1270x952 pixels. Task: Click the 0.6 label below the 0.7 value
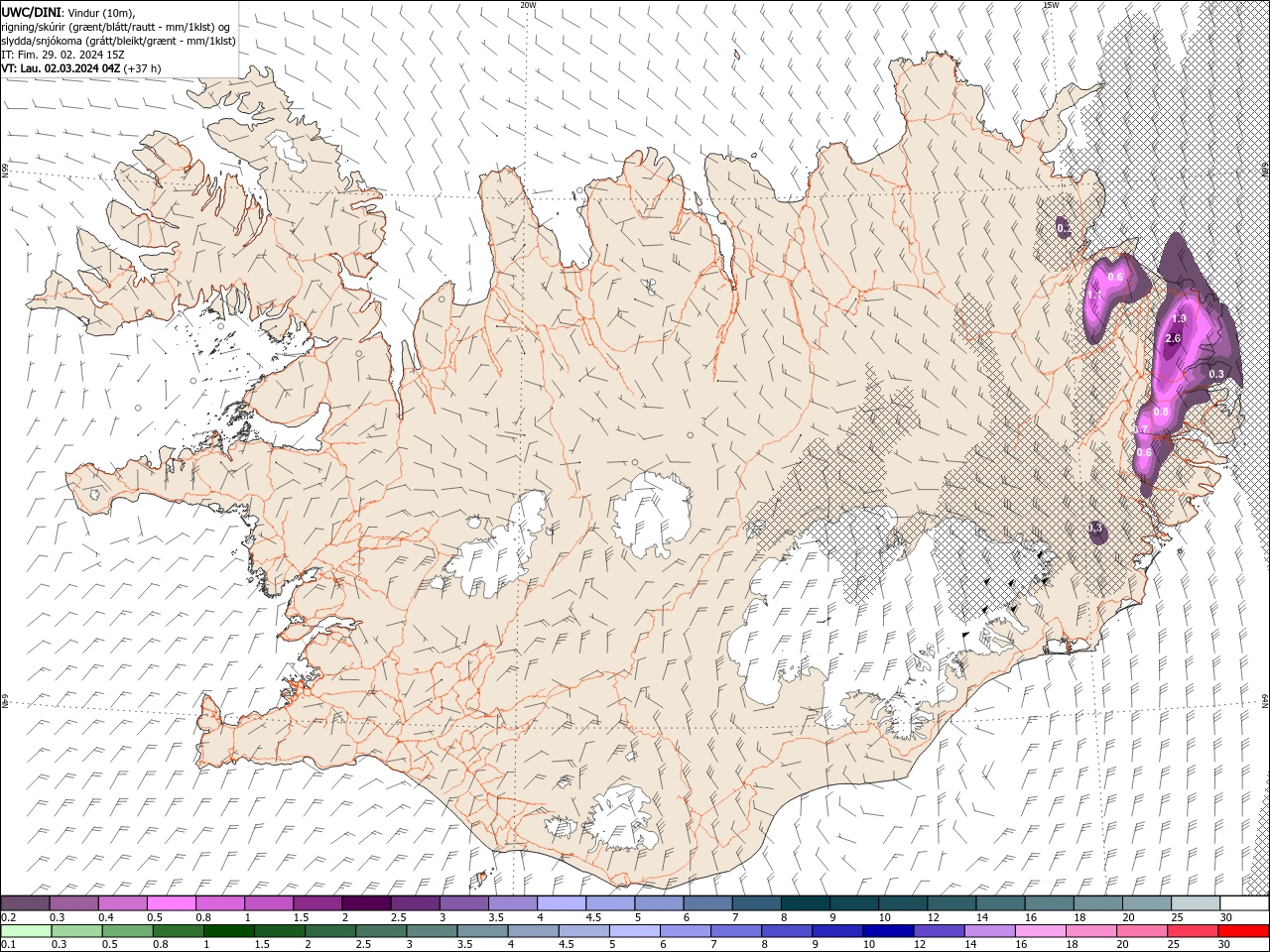click(x=1144, y=452)
